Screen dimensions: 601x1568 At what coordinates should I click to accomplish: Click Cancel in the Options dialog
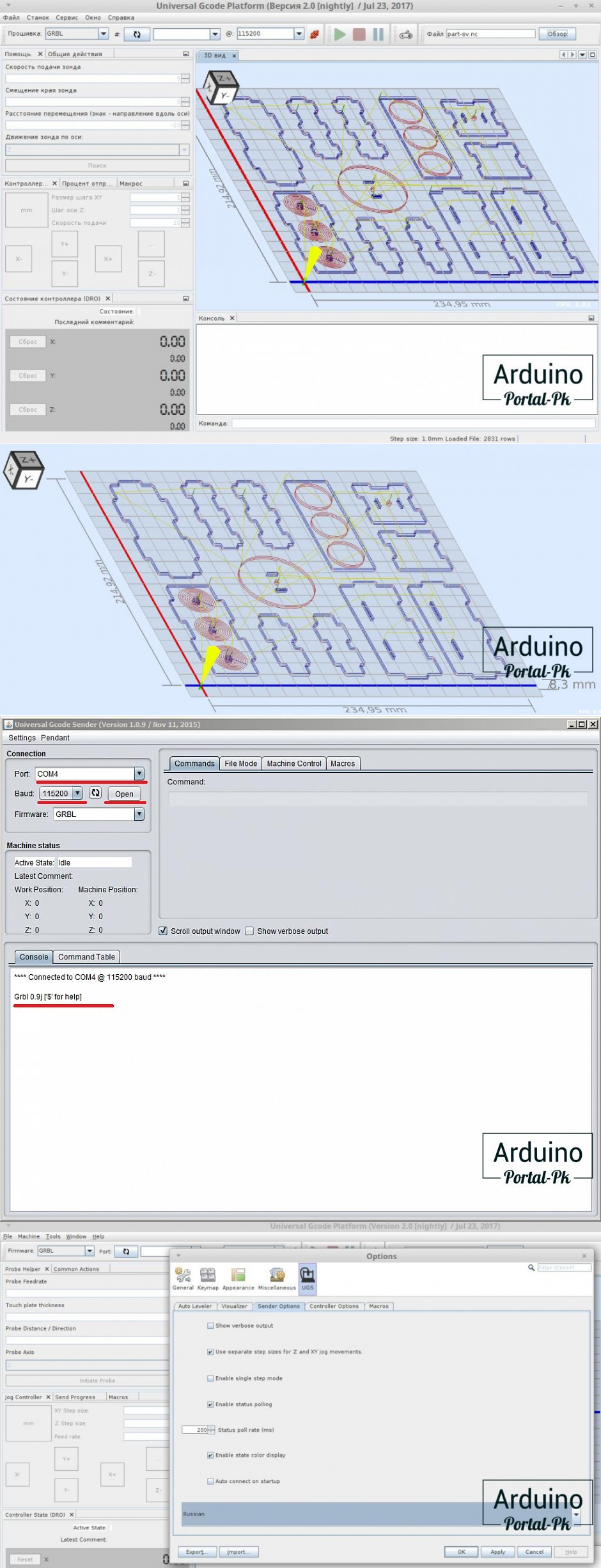click(x=535, y=1551)
